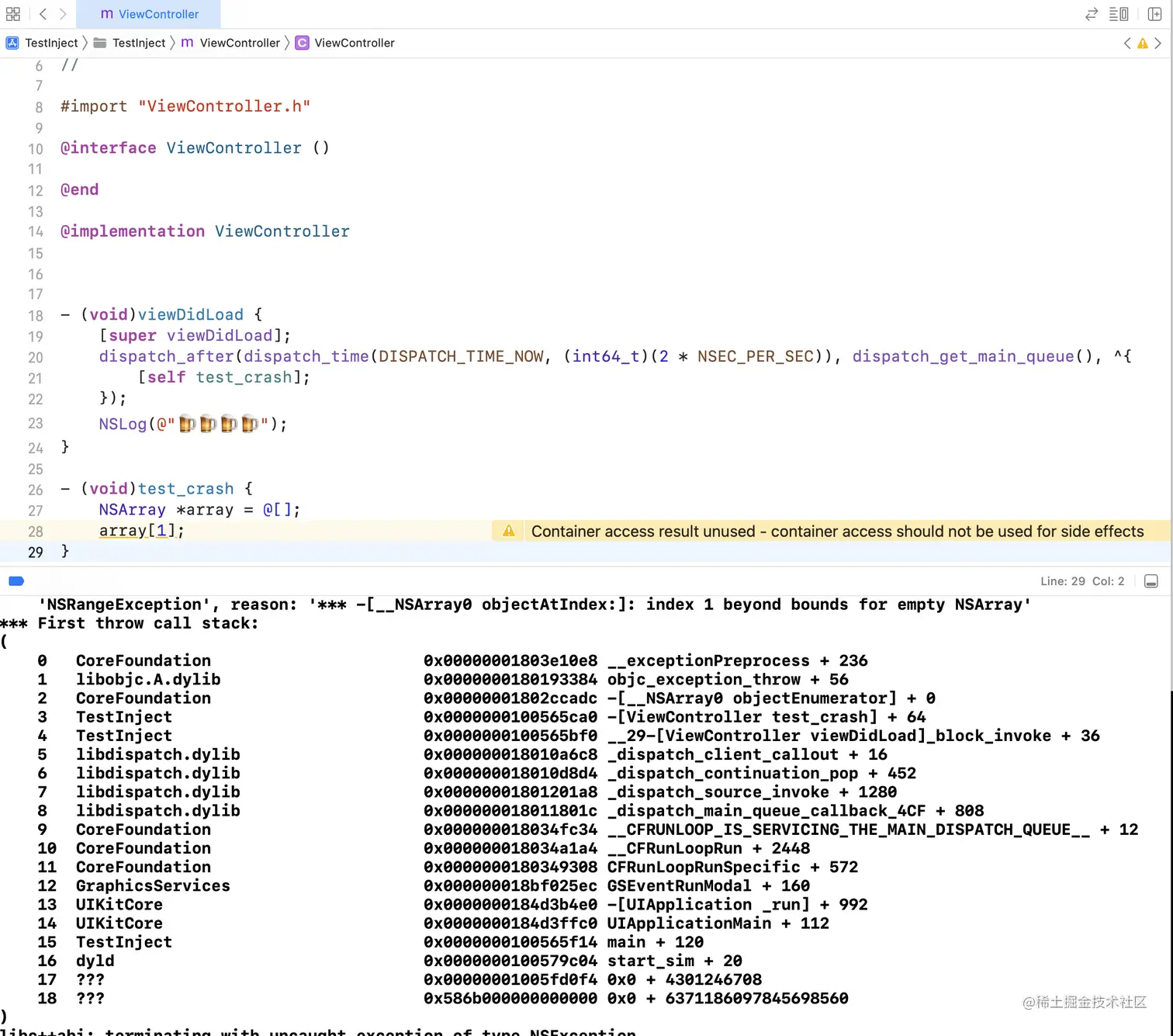The width and height of the screenshot is (1173, 1036).
Task: Click the @interface ViewController line
Action: click(195, 148)
